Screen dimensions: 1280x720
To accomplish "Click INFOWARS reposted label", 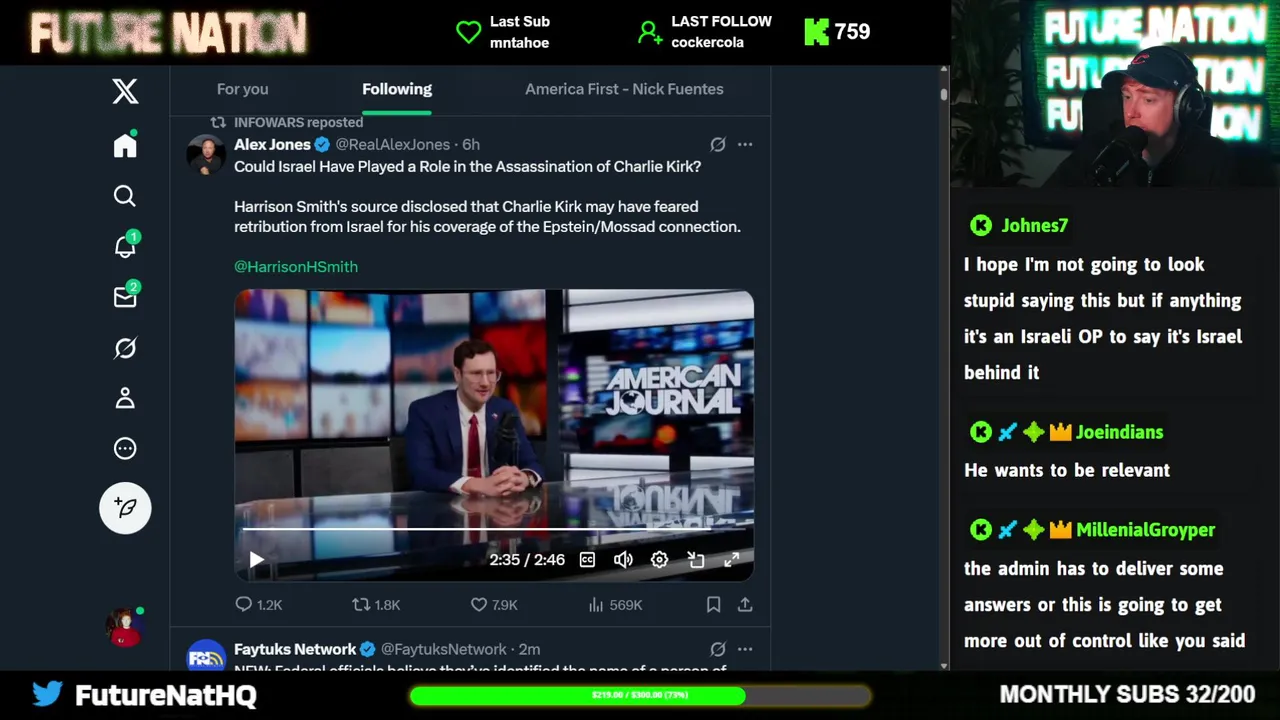I will (298, 123).
